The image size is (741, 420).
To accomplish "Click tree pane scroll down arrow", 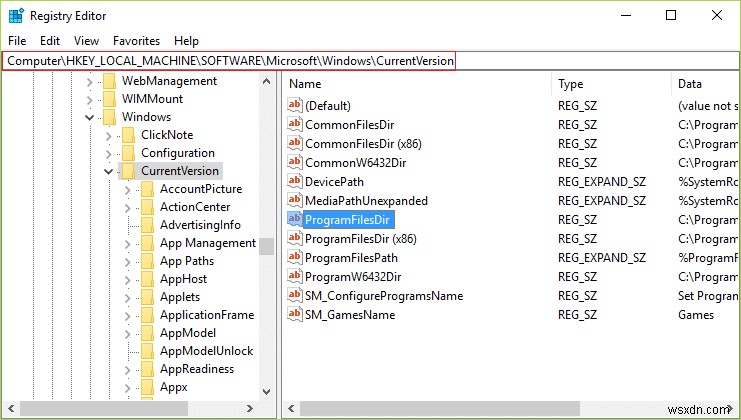I will click(x=267, y=392).
